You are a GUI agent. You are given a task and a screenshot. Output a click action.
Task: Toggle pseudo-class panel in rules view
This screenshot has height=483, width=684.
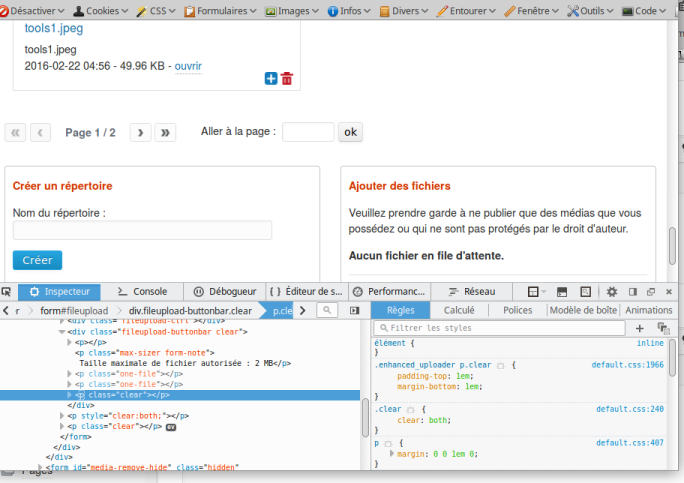coord(663,328)
